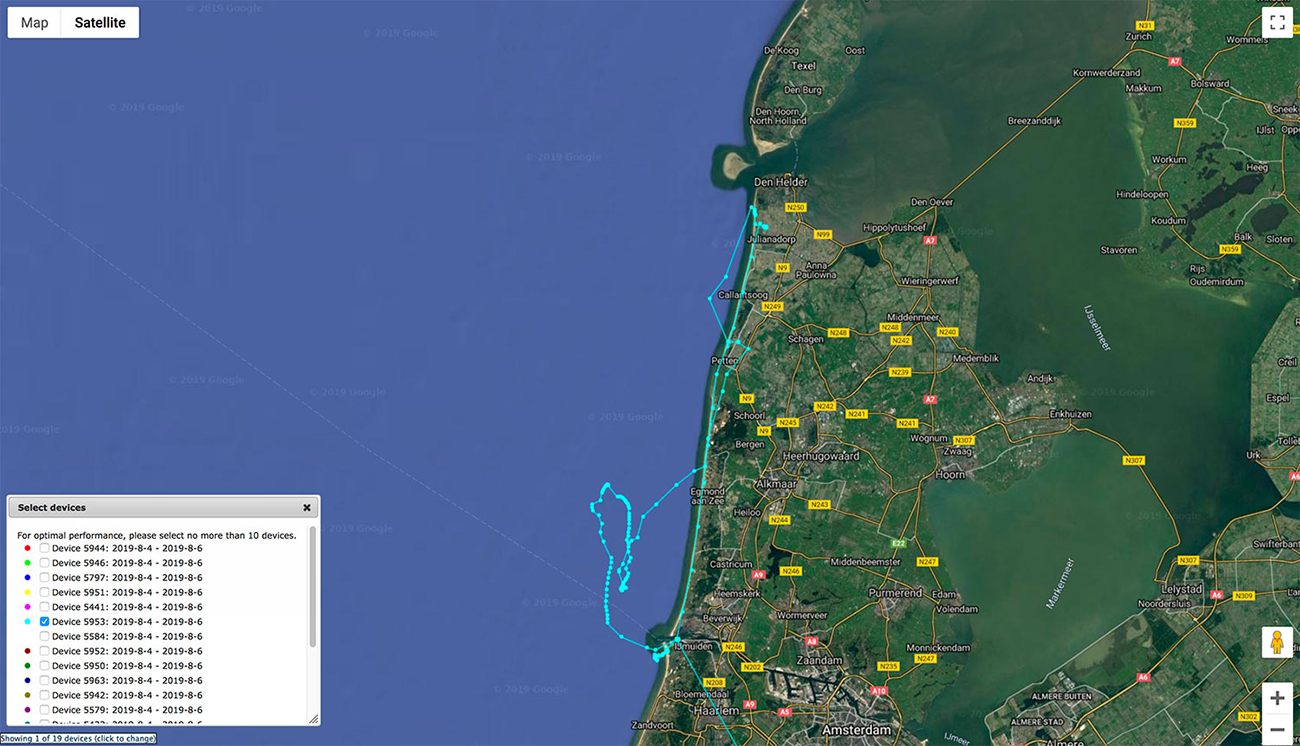Click the Street View pegman icon
Viewport: 1300px width, 746px height.
pos(1276,644)
